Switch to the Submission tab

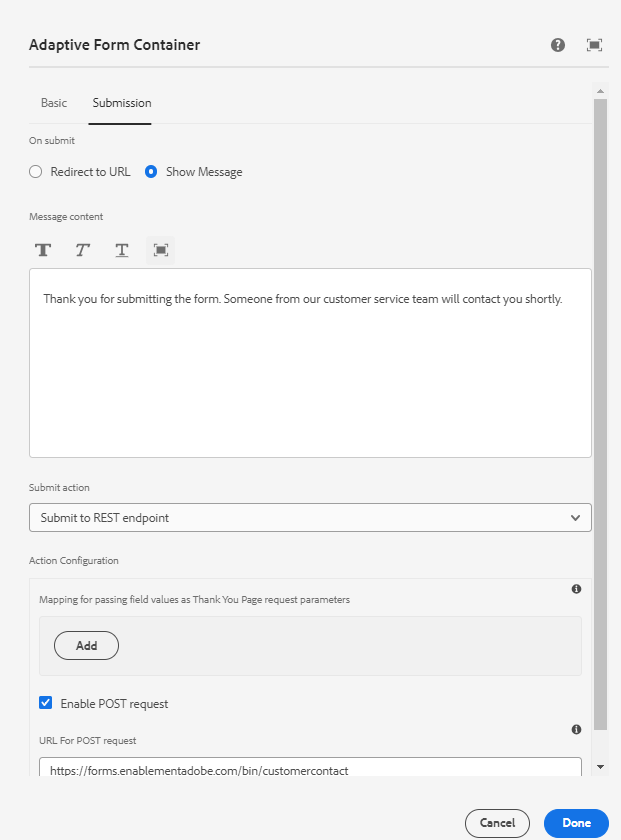[x=121, y=103]
